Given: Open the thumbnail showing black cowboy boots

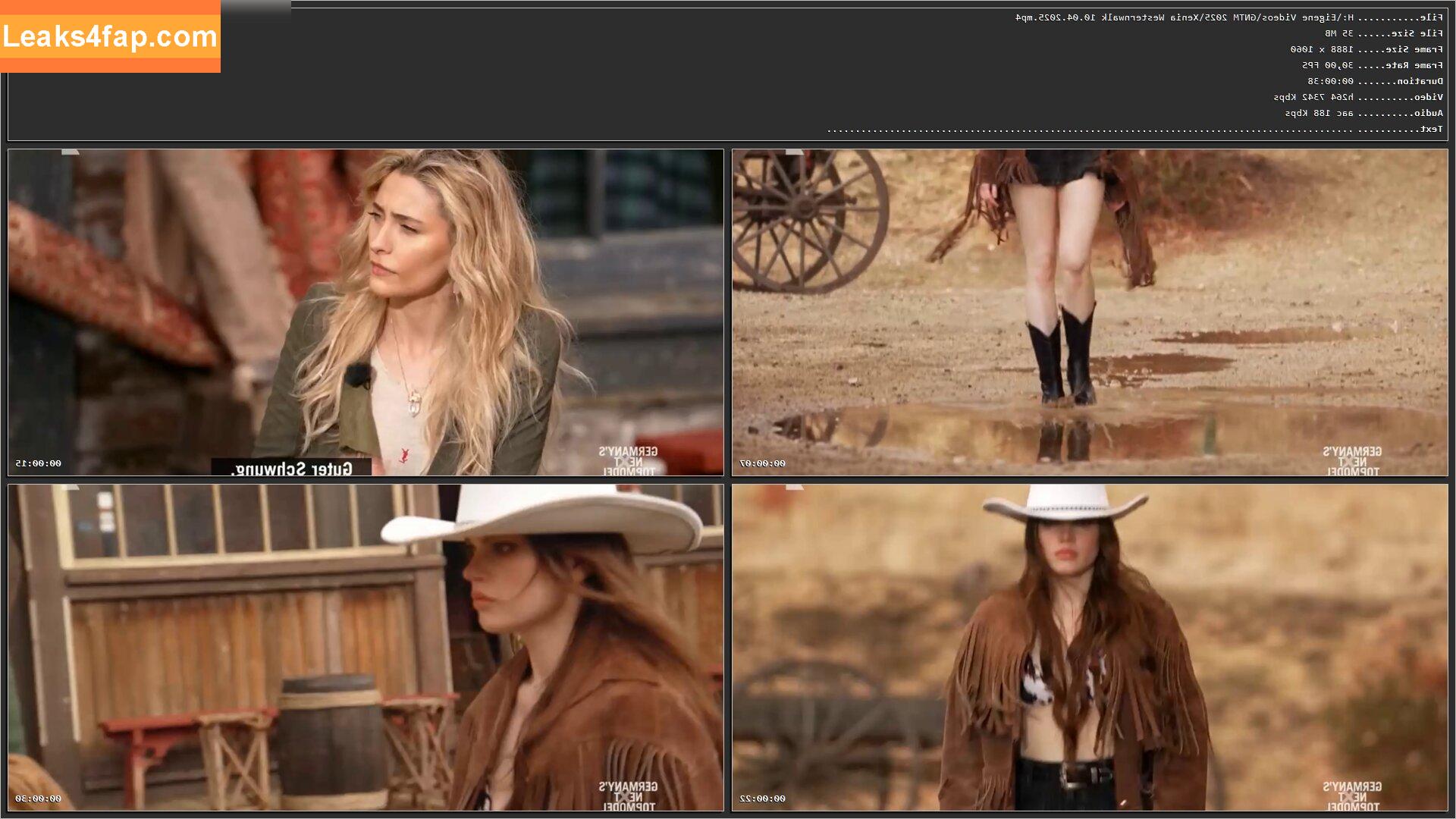Looking at the screenshot, I should pyautogui.click(x=1090, y=312).
